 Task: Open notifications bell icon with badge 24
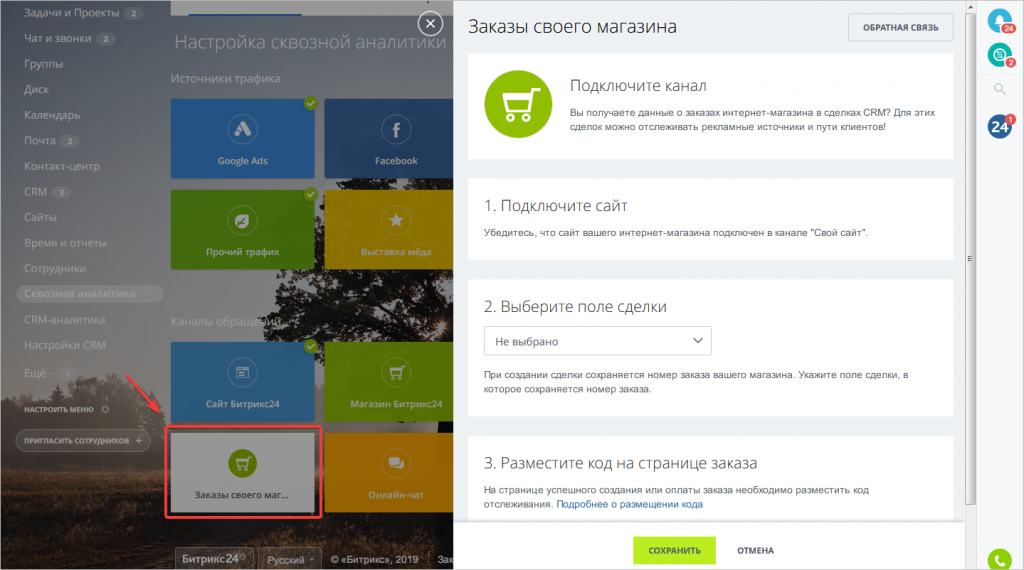pyautogui.click(x=1000, y=21)
